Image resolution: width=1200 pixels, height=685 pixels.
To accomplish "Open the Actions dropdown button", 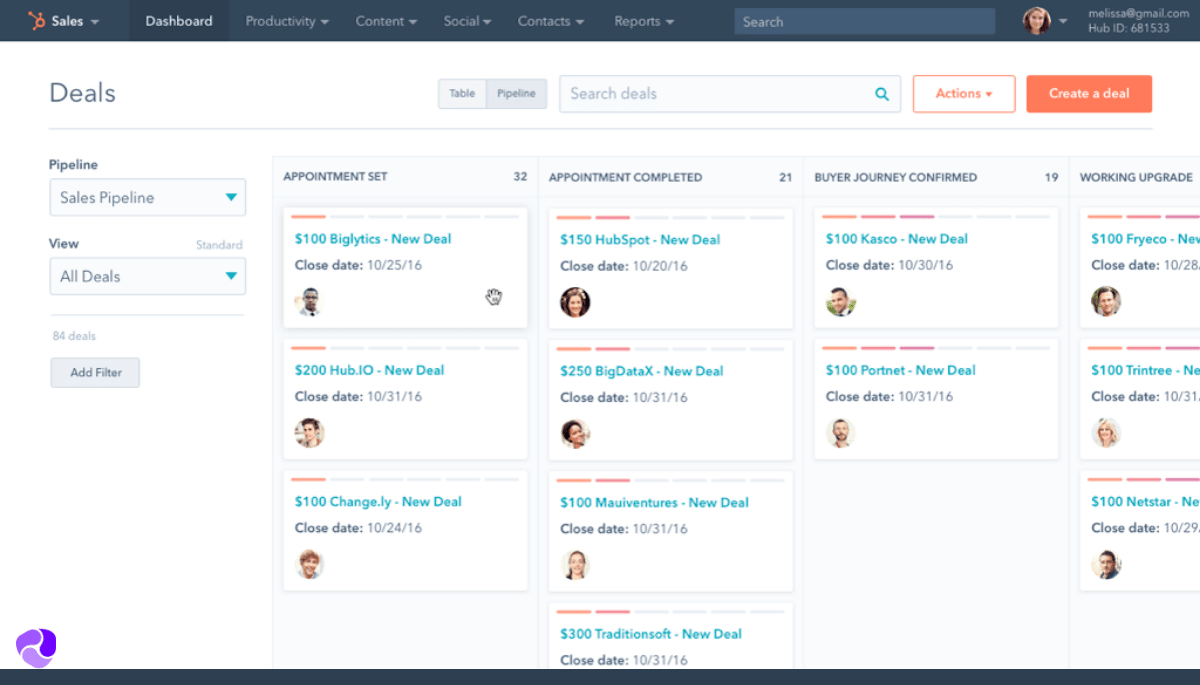I will [x=964, y=94].
